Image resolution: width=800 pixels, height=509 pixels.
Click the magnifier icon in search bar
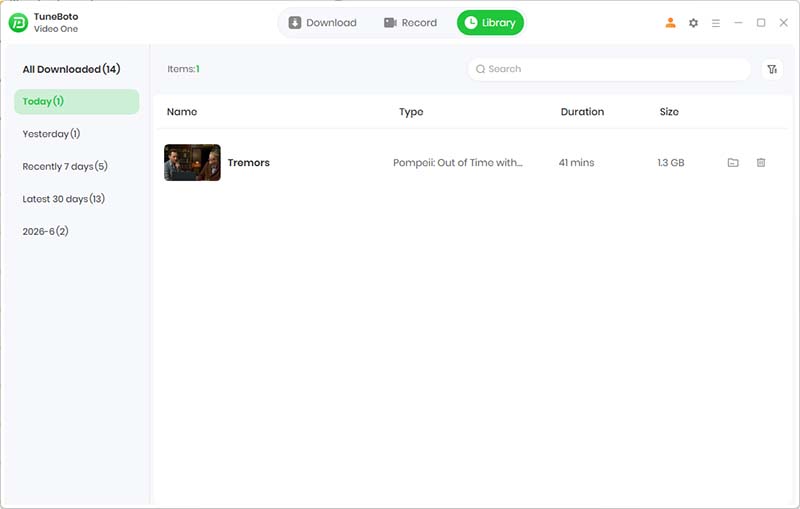[480, 69]
